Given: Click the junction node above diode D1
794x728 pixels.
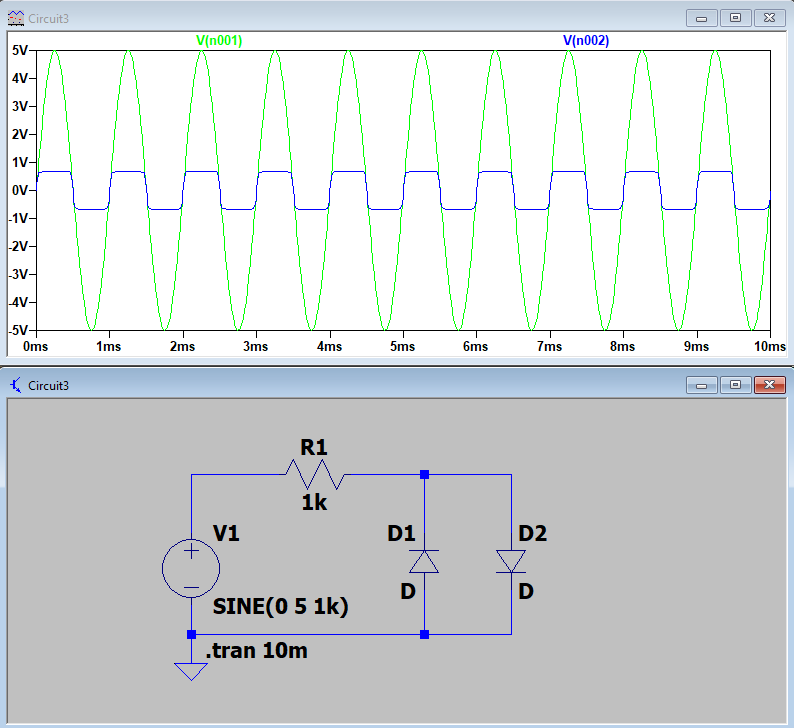Looking at the screenshot, I should pyautogui.click(x=425, y=474).
